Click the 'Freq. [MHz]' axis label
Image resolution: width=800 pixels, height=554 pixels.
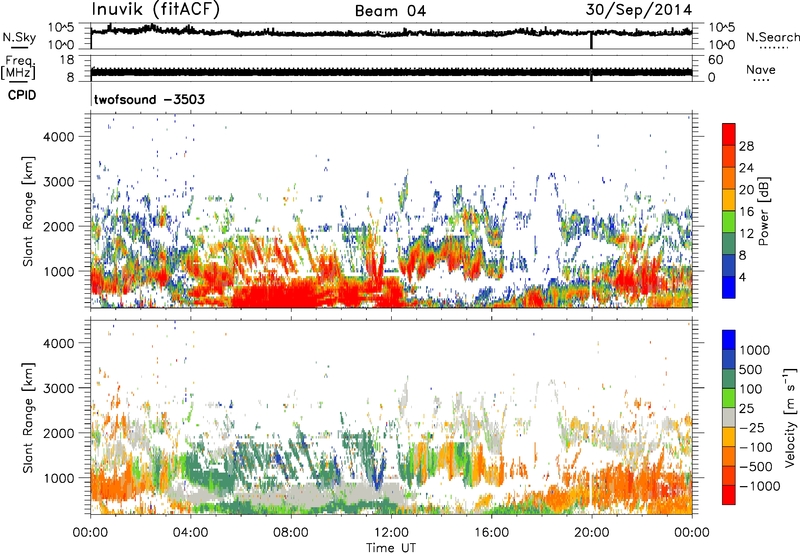point(18,68)
